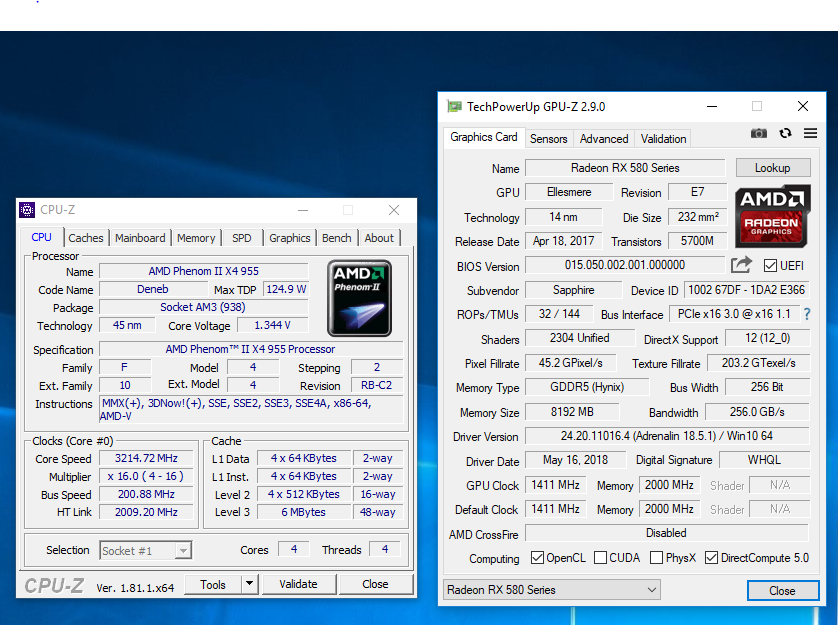Image resolution: width=838 pixels, height=625 pixels.
Task: Toggle the DirectCompute 5.0 checkbox
Action: tap(711, 558)
